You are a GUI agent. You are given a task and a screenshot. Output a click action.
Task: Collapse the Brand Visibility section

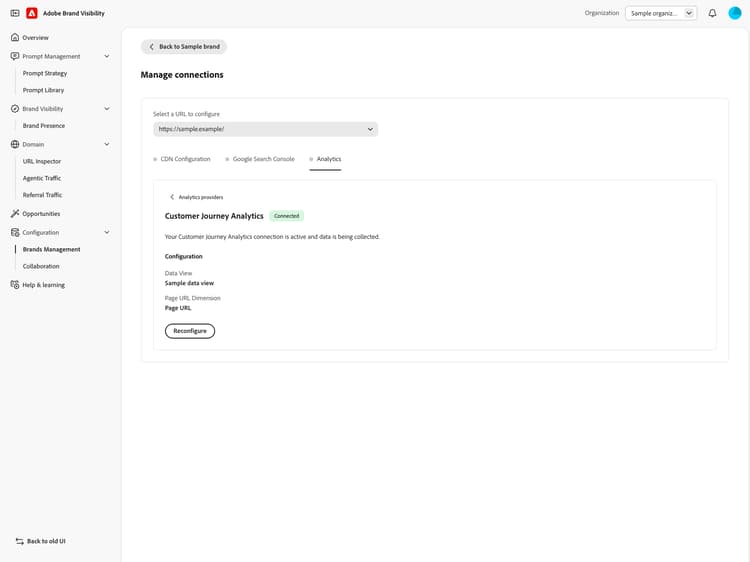[x=107, y=109]
